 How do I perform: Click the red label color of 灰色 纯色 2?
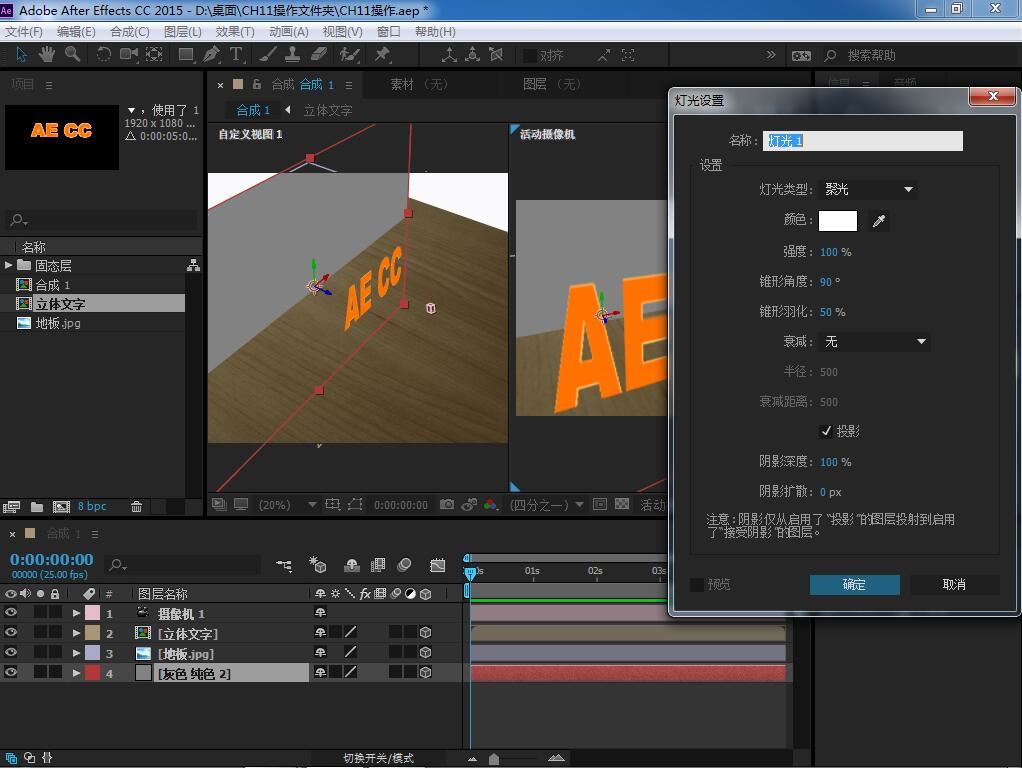click(93, 673)
